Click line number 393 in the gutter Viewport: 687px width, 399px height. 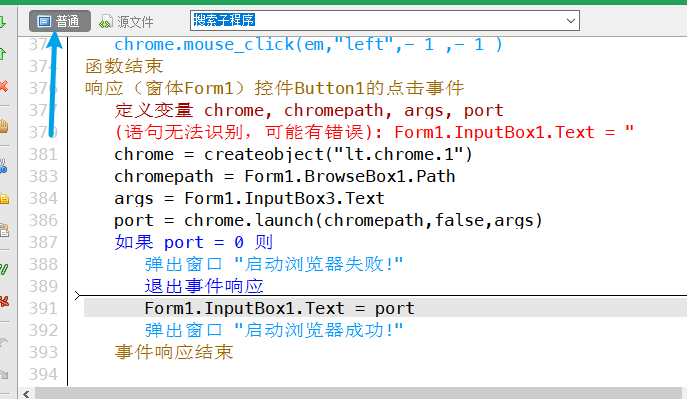click(x=43, y=352)
